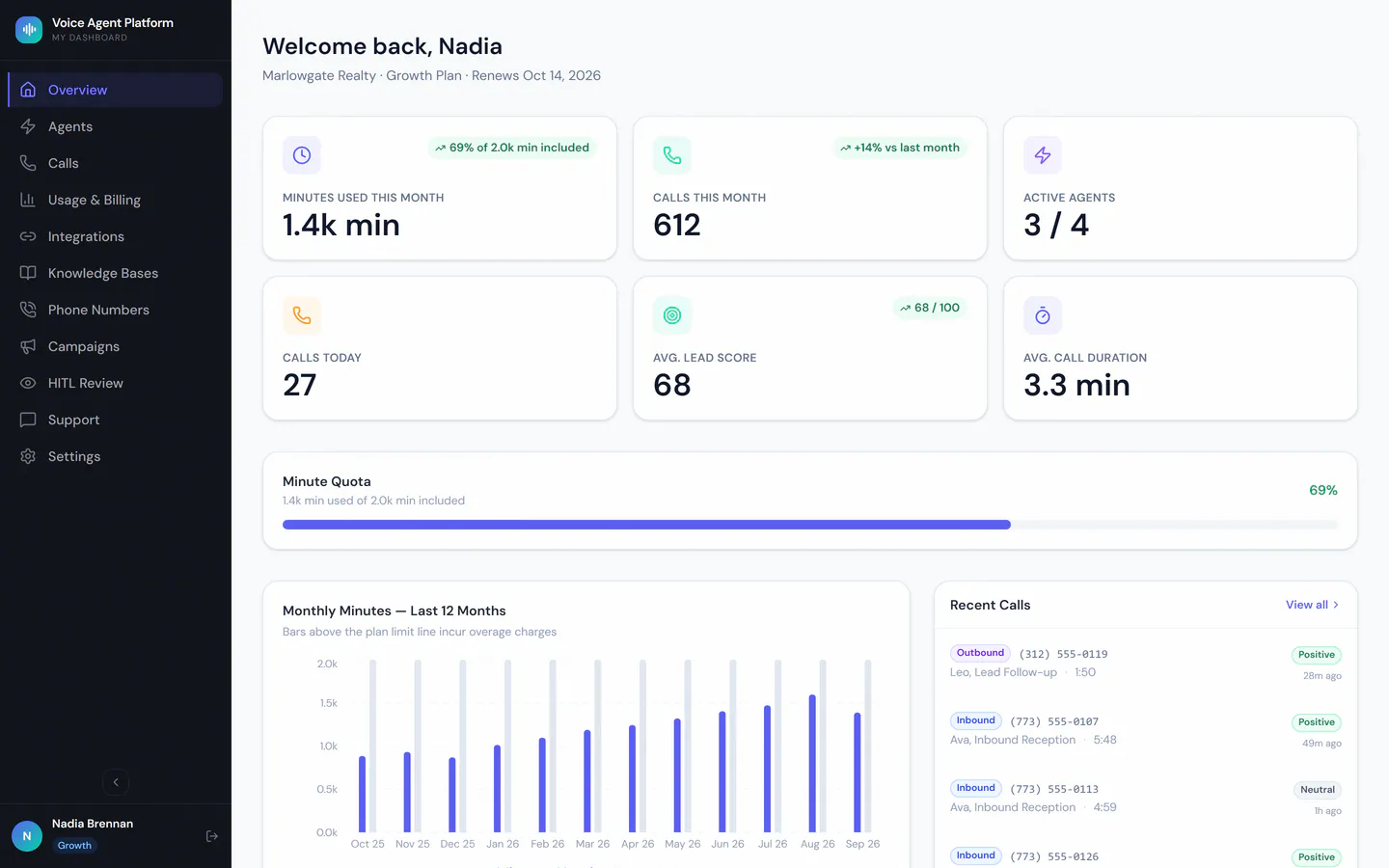
Task: Click the Neutral sentiment badge
Action: click(1318, 790)
